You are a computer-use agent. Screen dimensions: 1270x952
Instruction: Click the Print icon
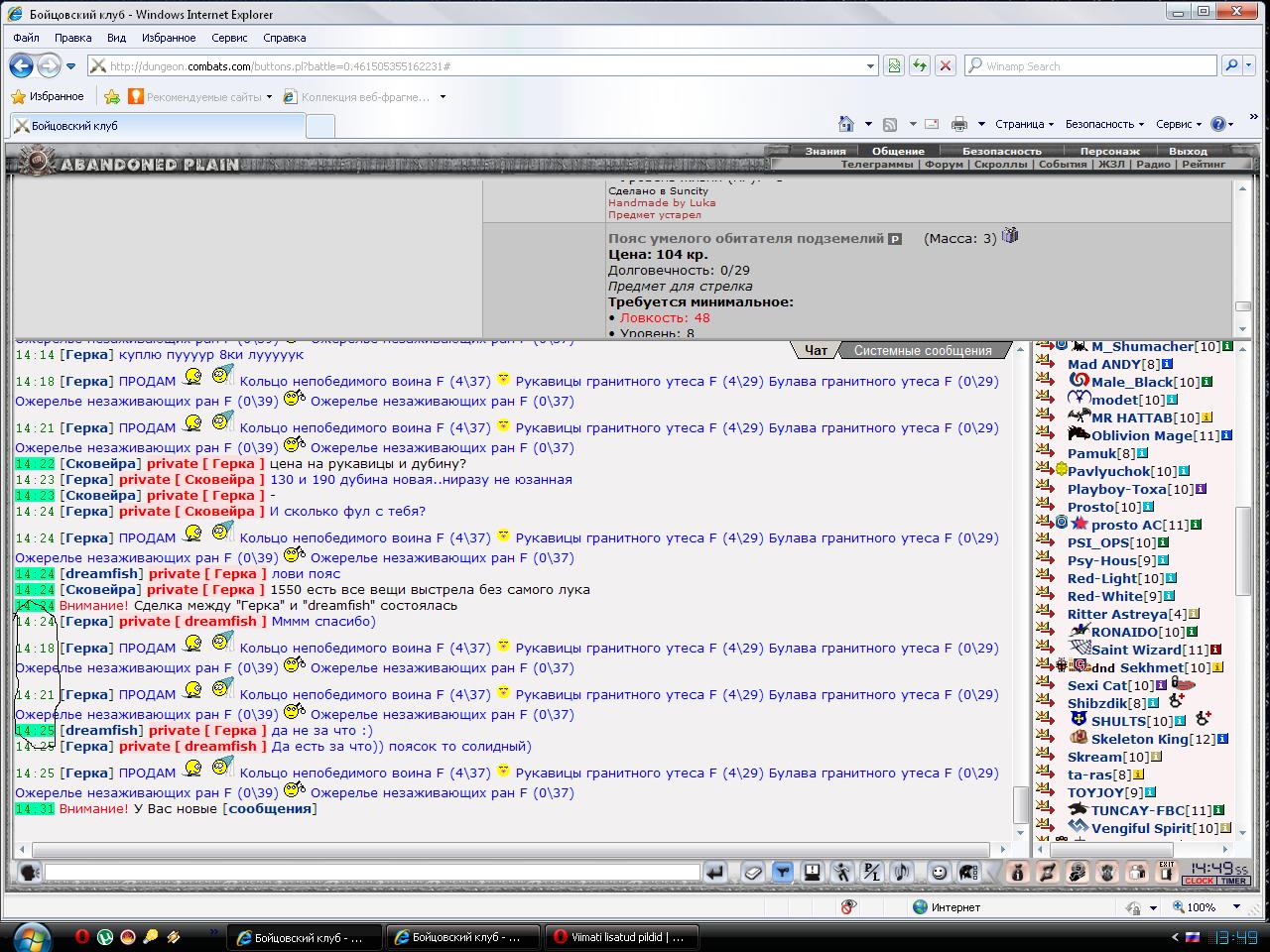tap(959, 124)
